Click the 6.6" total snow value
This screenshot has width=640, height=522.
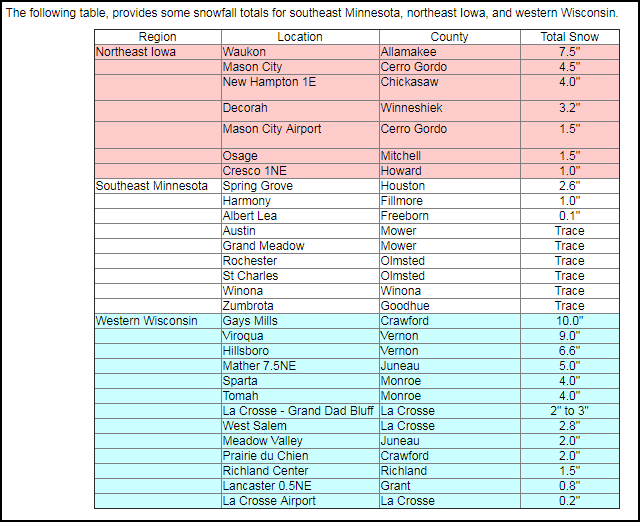570,351
